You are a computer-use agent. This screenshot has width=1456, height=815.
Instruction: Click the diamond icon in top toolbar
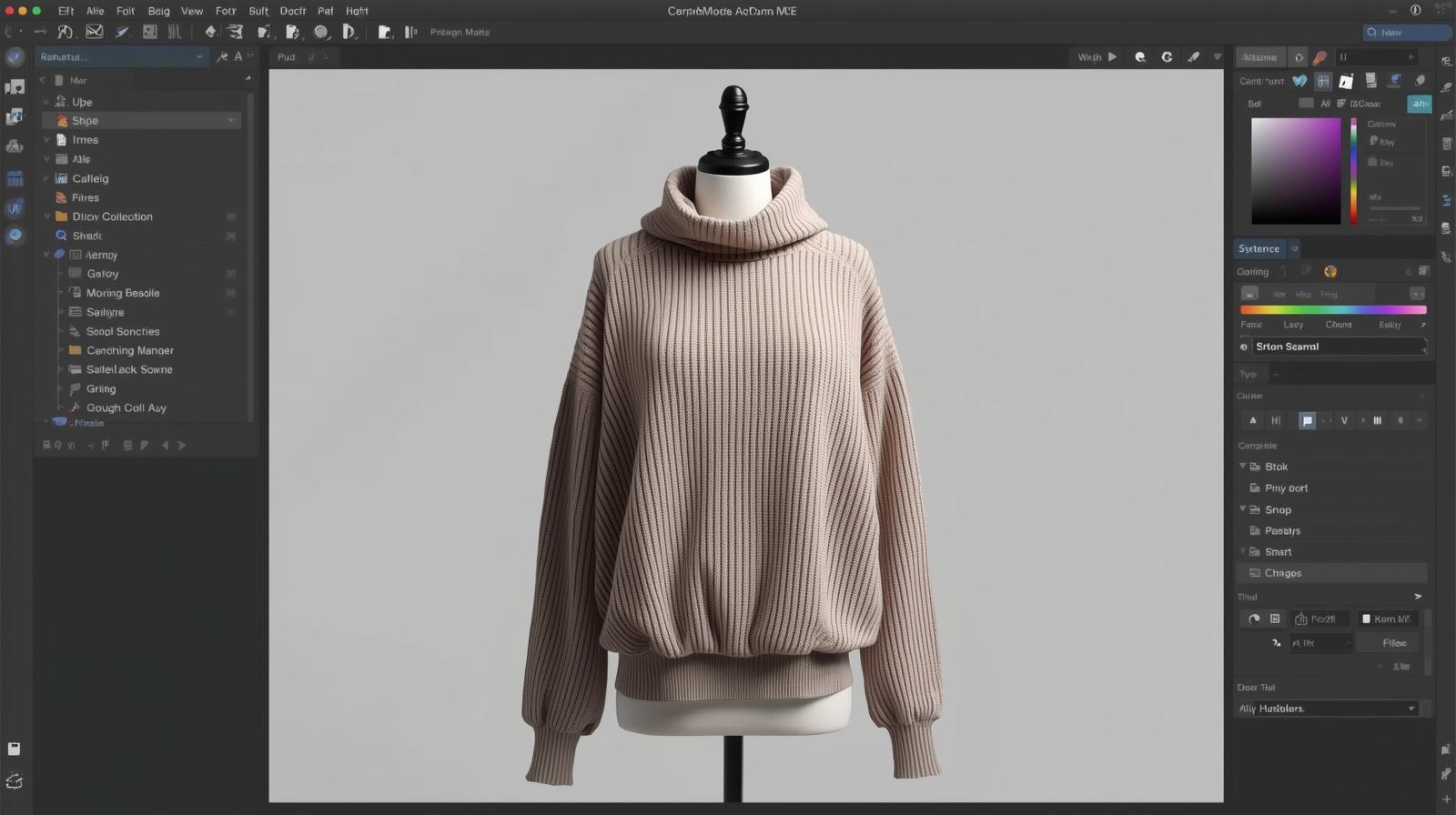click(x=210, y=32)
